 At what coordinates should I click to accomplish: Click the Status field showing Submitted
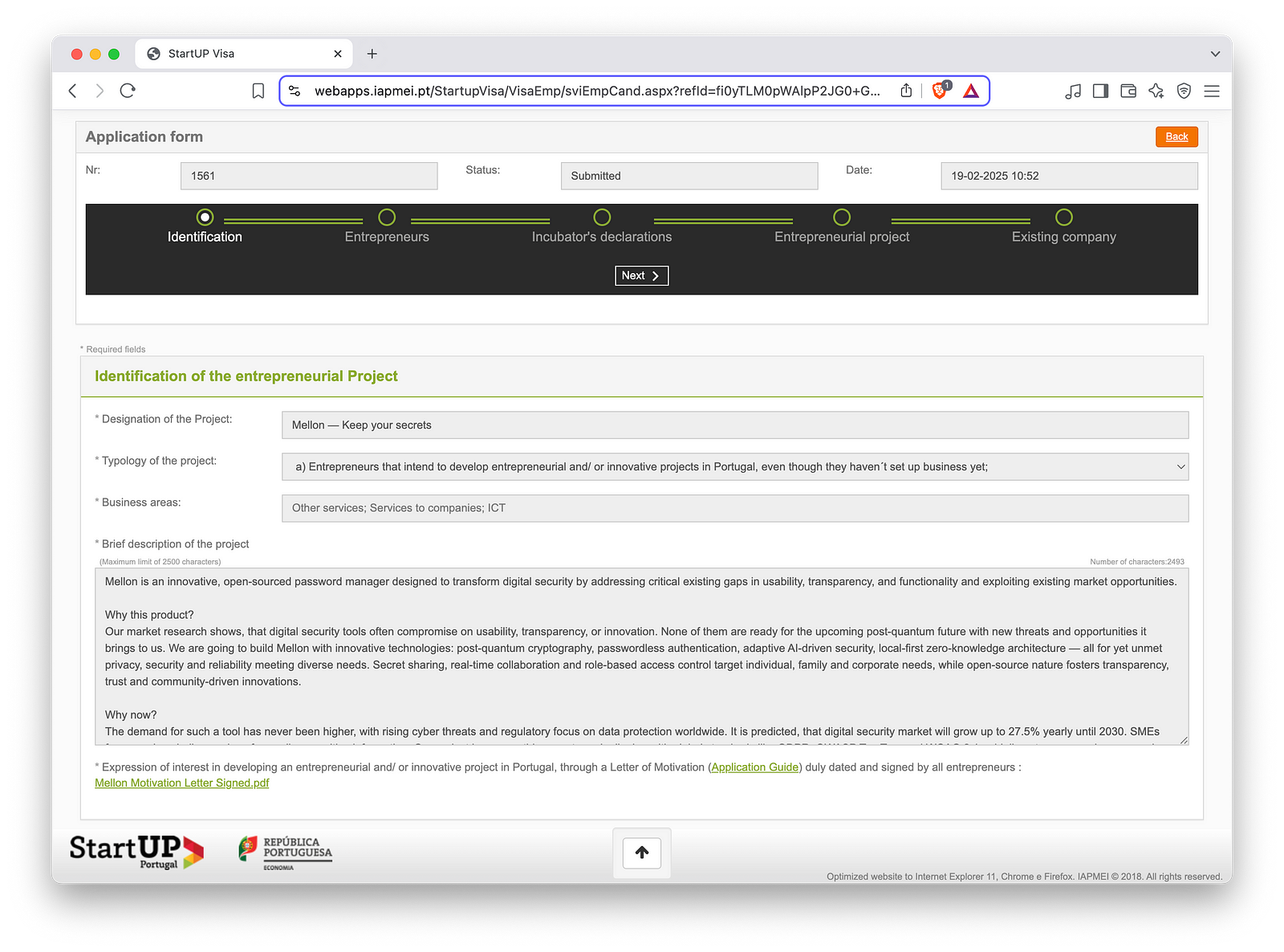(x=689, y=176)
